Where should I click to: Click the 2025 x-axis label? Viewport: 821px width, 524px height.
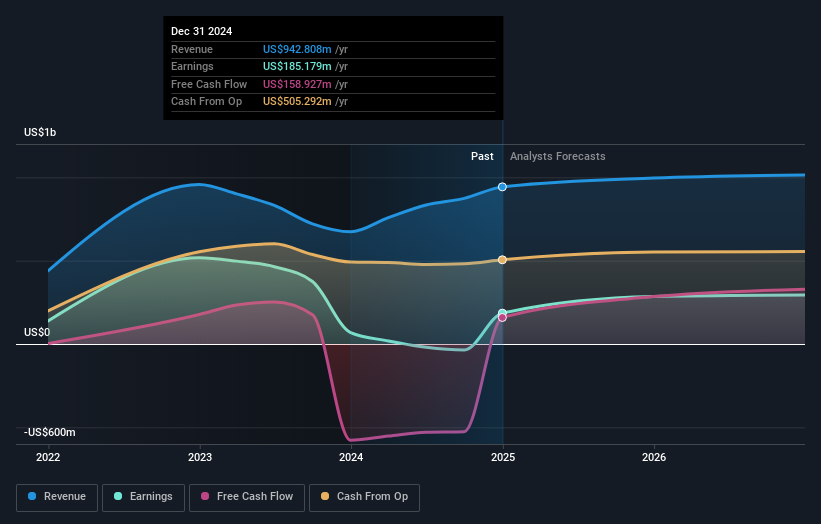pos(503,457)
